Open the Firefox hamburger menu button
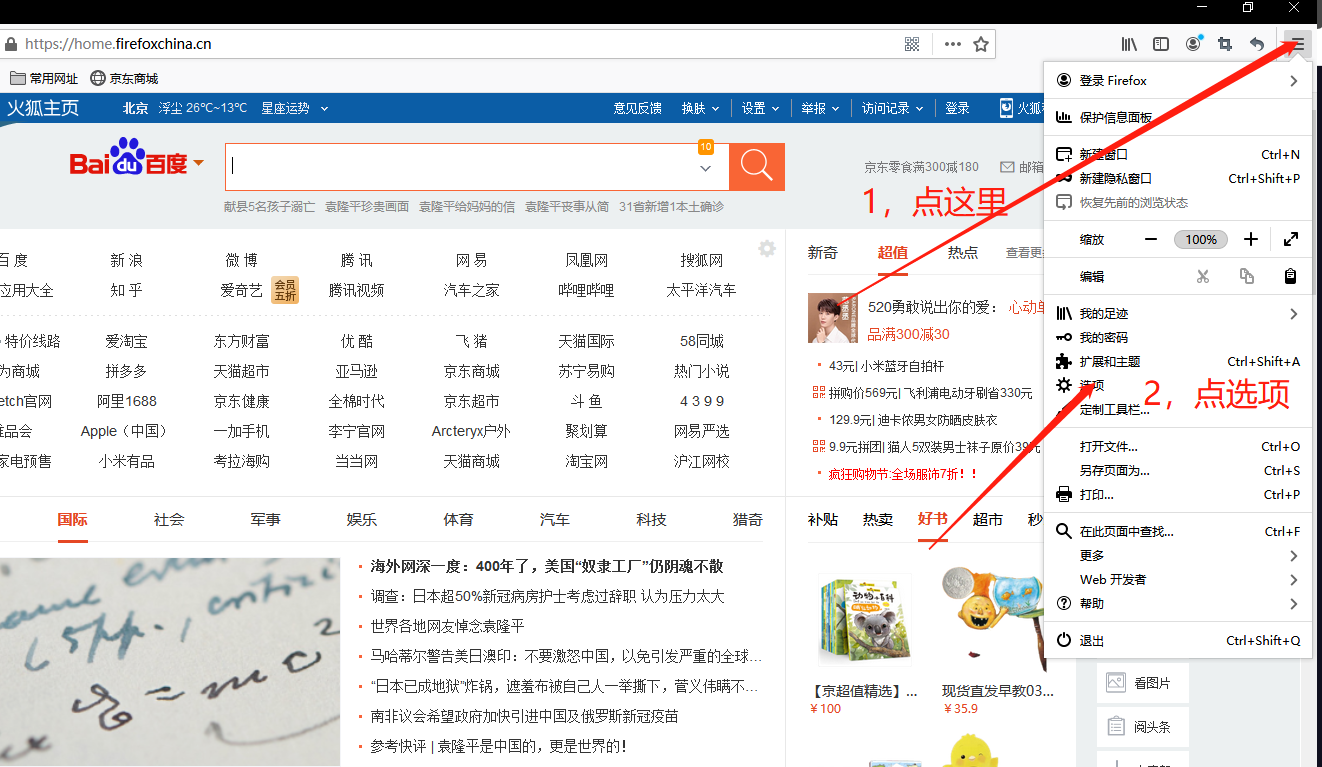Viewport: 1322px width, 767px height. pos(1298,44)
